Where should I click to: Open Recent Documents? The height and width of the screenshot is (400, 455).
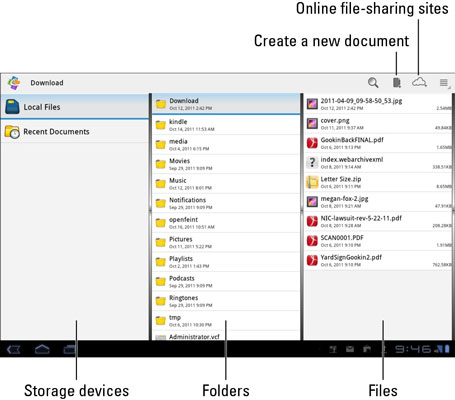(x=75, y=131)
